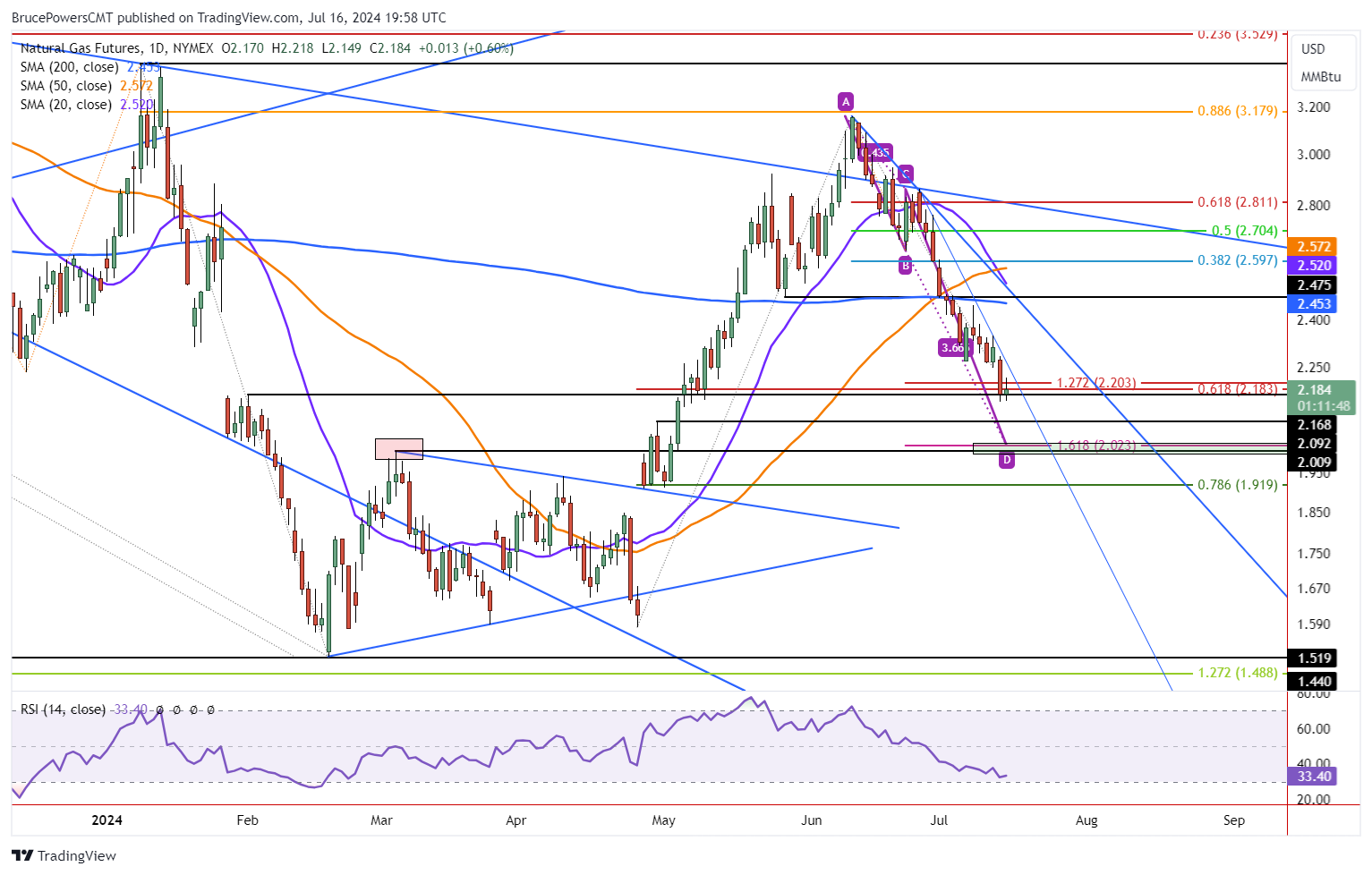Click the green 2.184 last price tag

point(1321,390)
